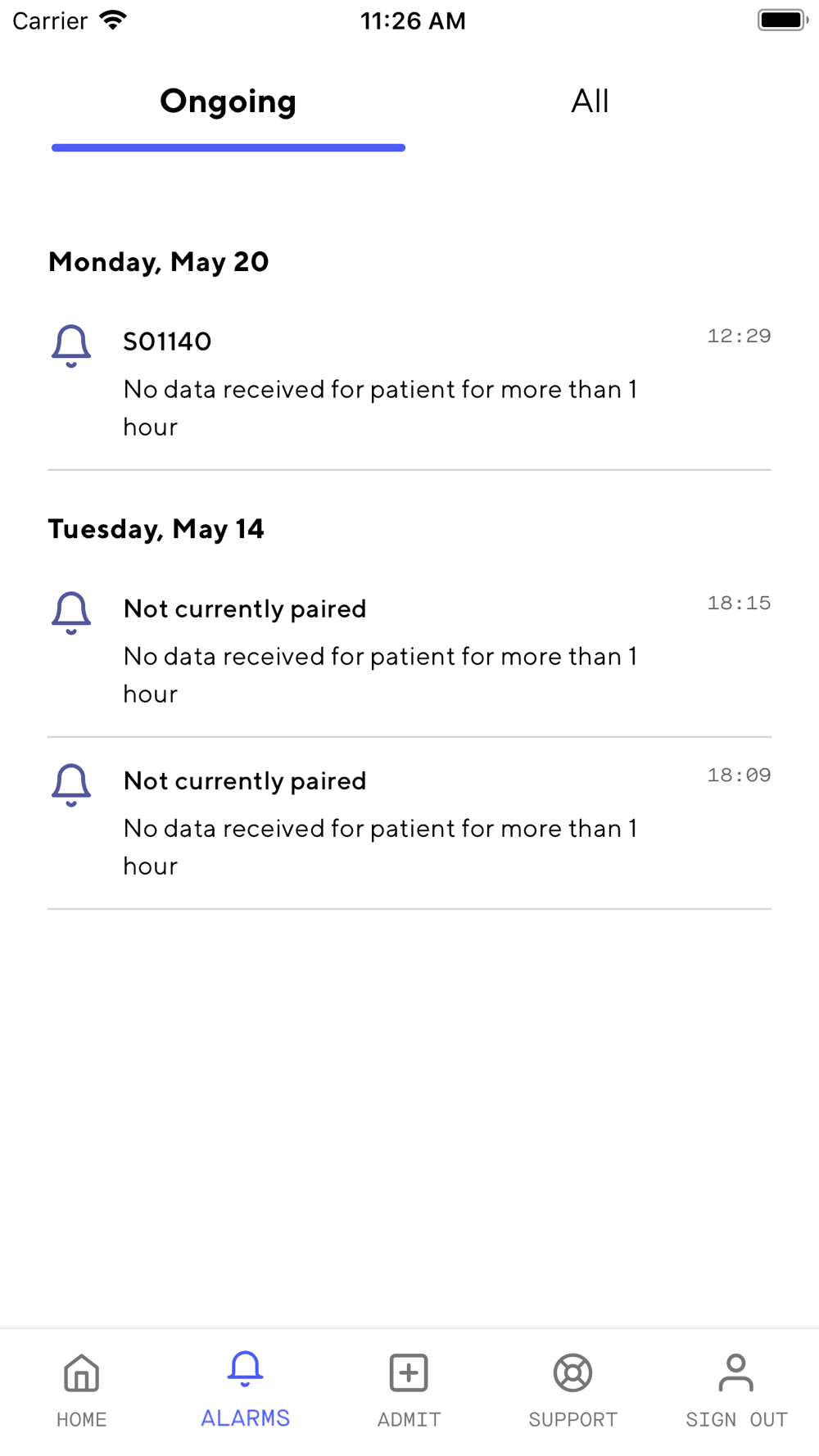Image resolution: width=819 pixels, height=1456 pixels.
Task: Open the 18:09 Not currently paired alarm
Action: click(409, 823)
